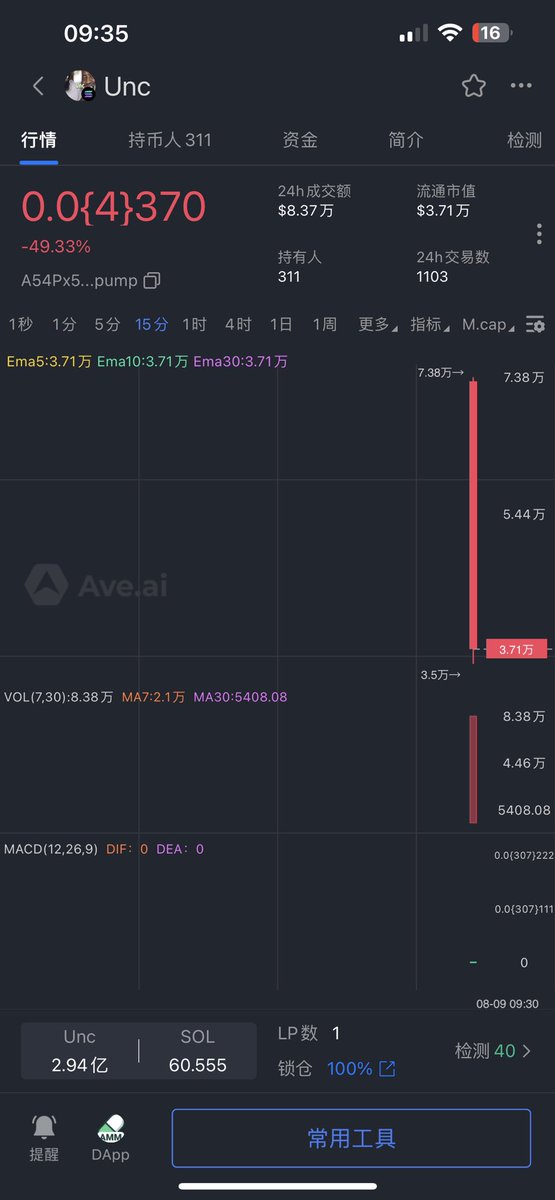This screenshot has height=1200, width=555.
Task: Tap the back arrow icon
Action: [38, 86]
